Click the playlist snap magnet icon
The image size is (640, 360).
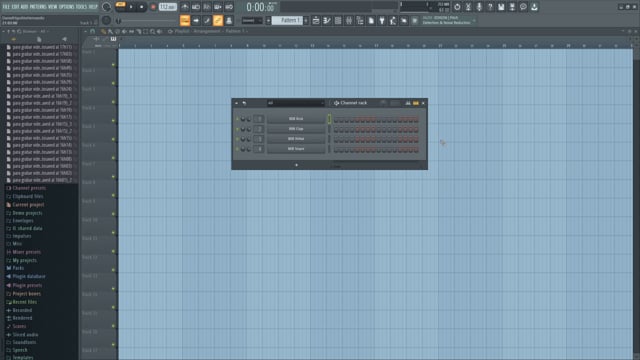tap(93, 31)
